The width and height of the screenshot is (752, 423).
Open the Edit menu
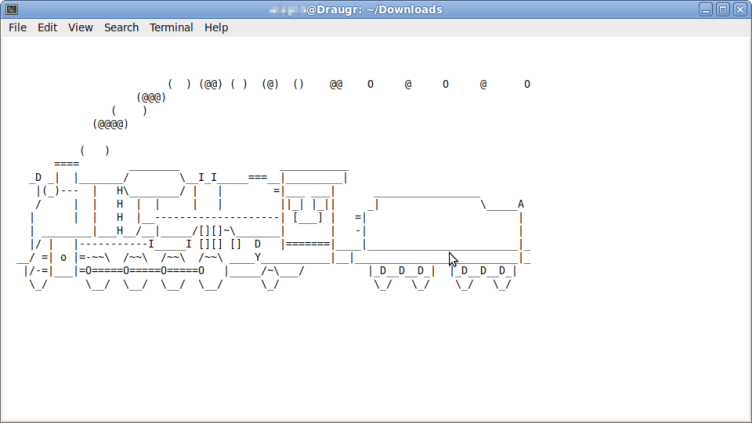[x=47, y=28]
